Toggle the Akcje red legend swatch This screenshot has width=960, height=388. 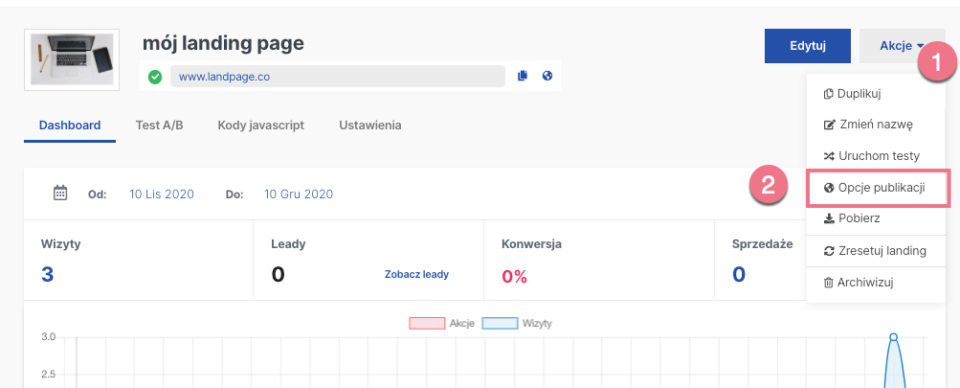tap(427, 323)
